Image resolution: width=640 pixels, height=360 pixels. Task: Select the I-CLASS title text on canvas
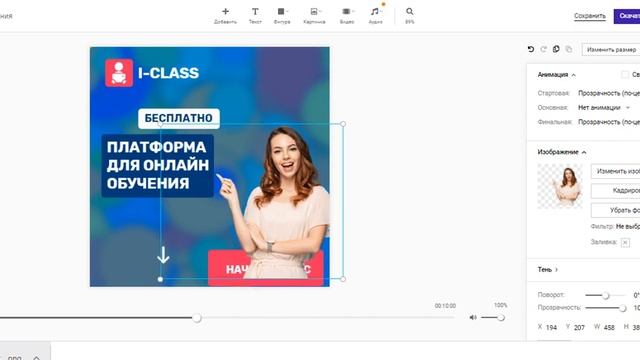pyautogui.click(x=169, y=73)
